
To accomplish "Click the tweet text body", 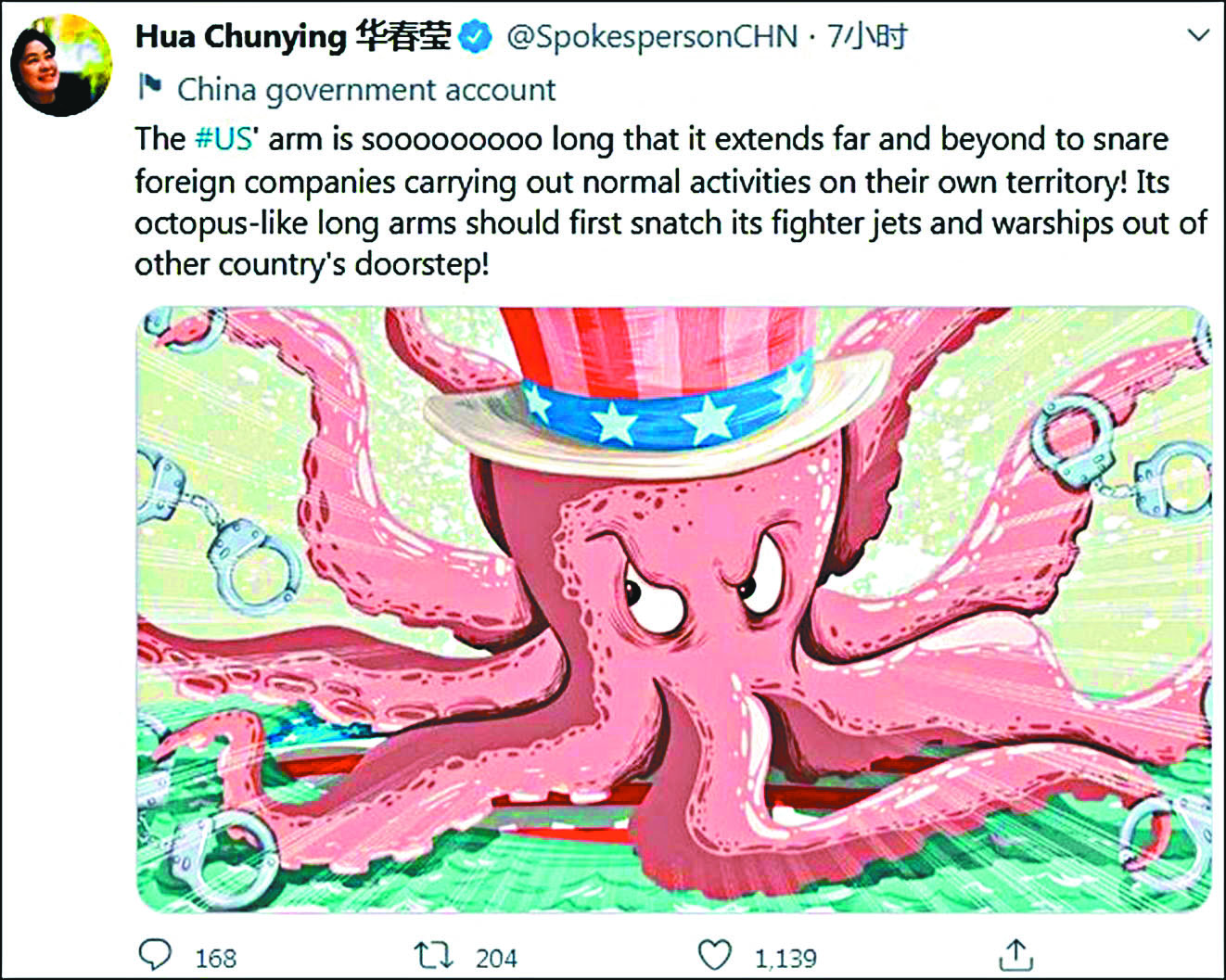I will point(670,201).
